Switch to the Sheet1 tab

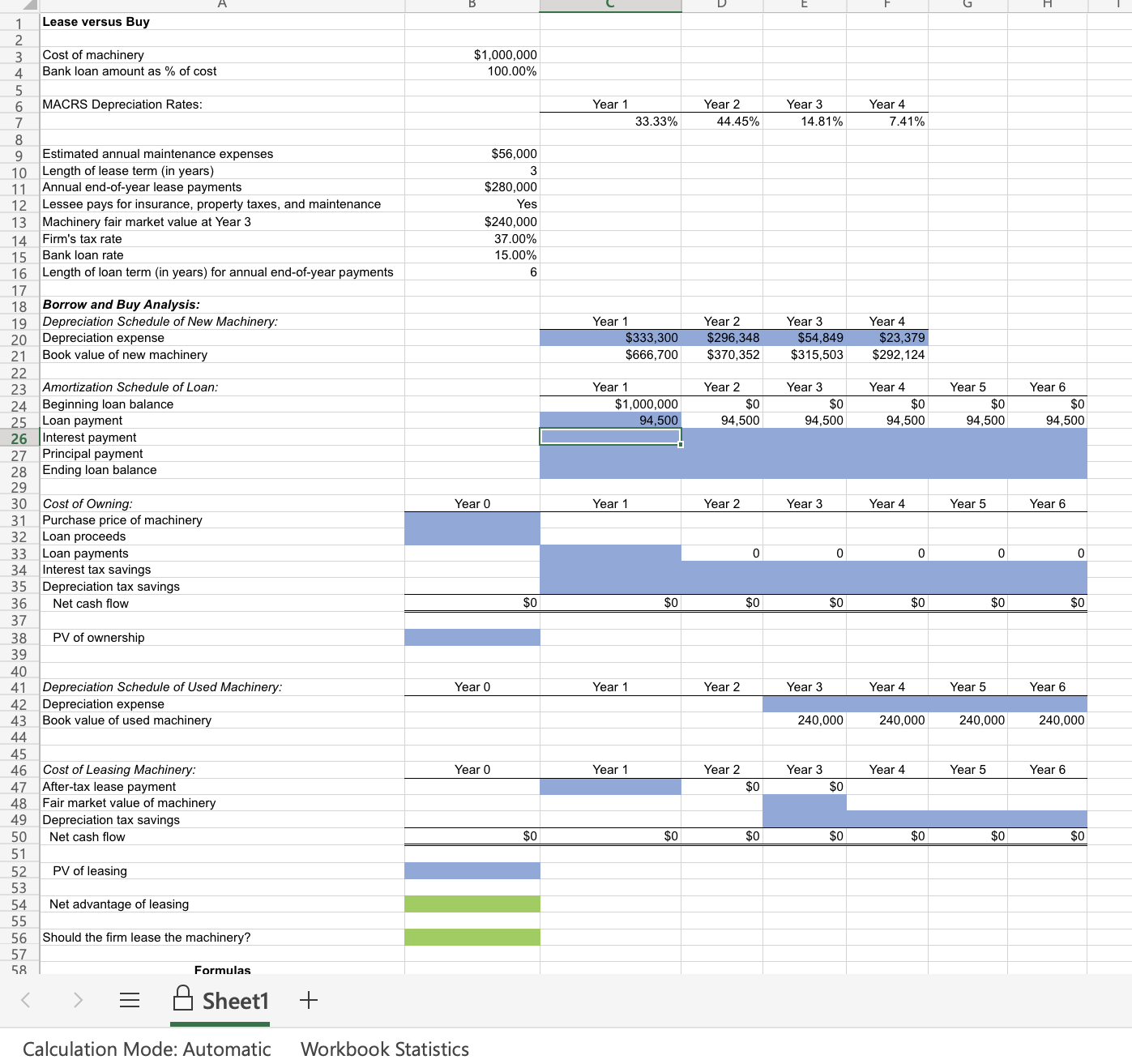click(x=236, y=1000)
